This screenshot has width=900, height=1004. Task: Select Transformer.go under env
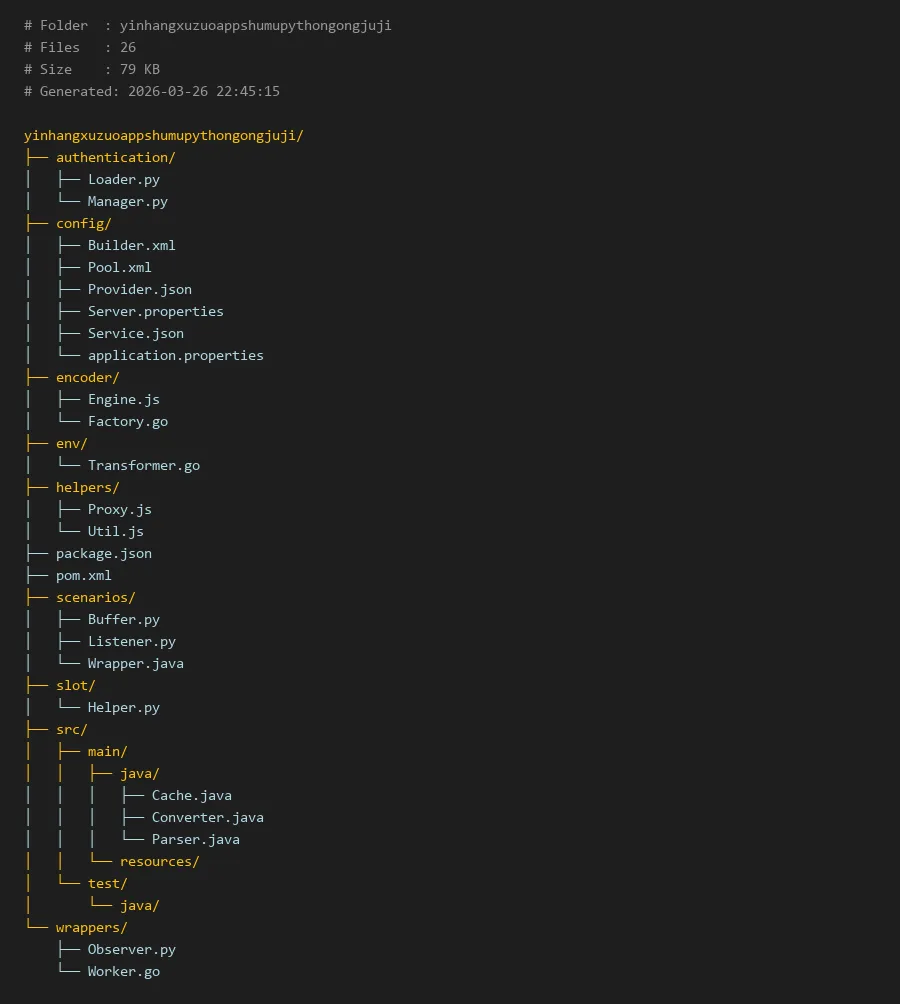point(143,465)
